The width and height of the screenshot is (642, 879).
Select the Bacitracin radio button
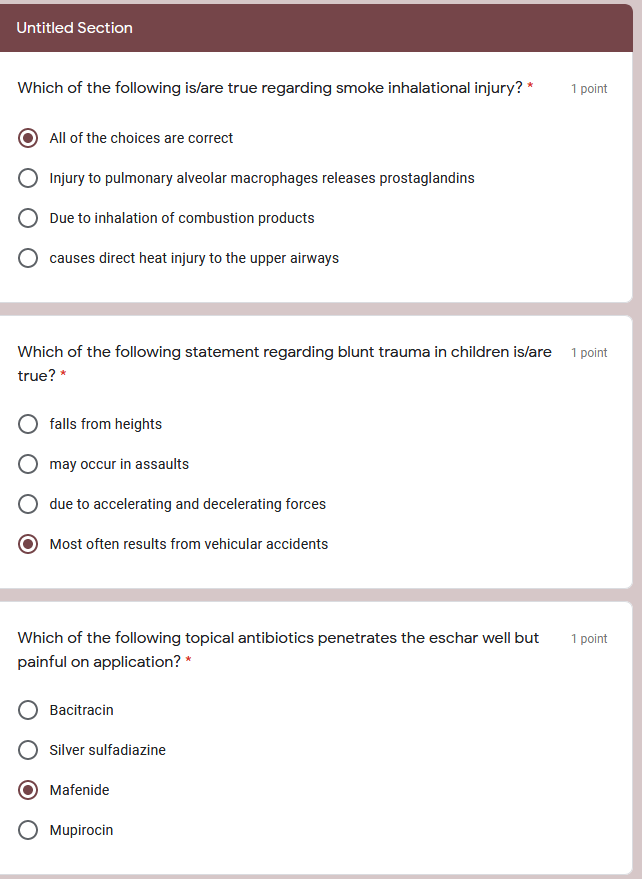(x=28, y=710)
